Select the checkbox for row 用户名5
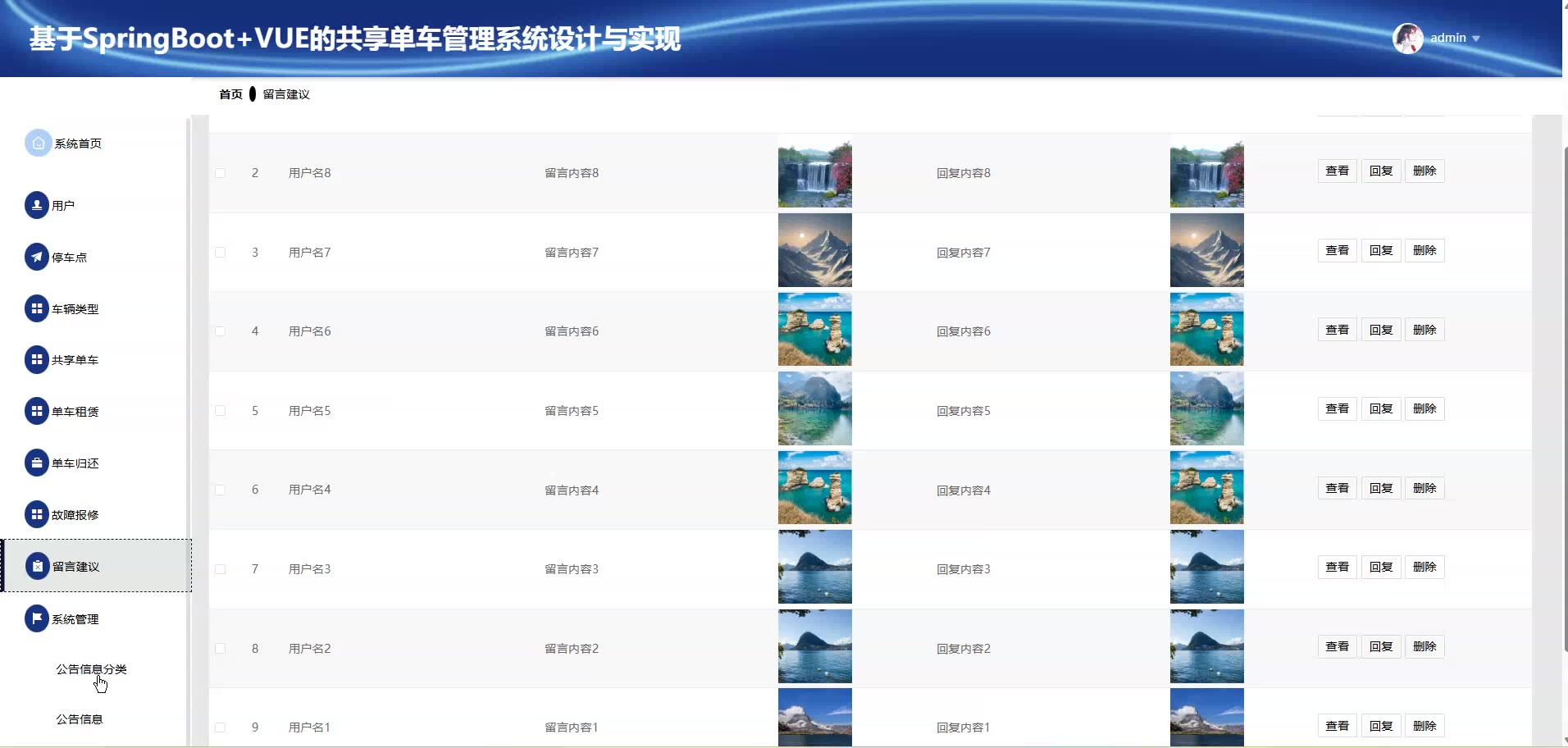Image resolution: width=1568 pixels, height=748 pixels. pos(221,411)
